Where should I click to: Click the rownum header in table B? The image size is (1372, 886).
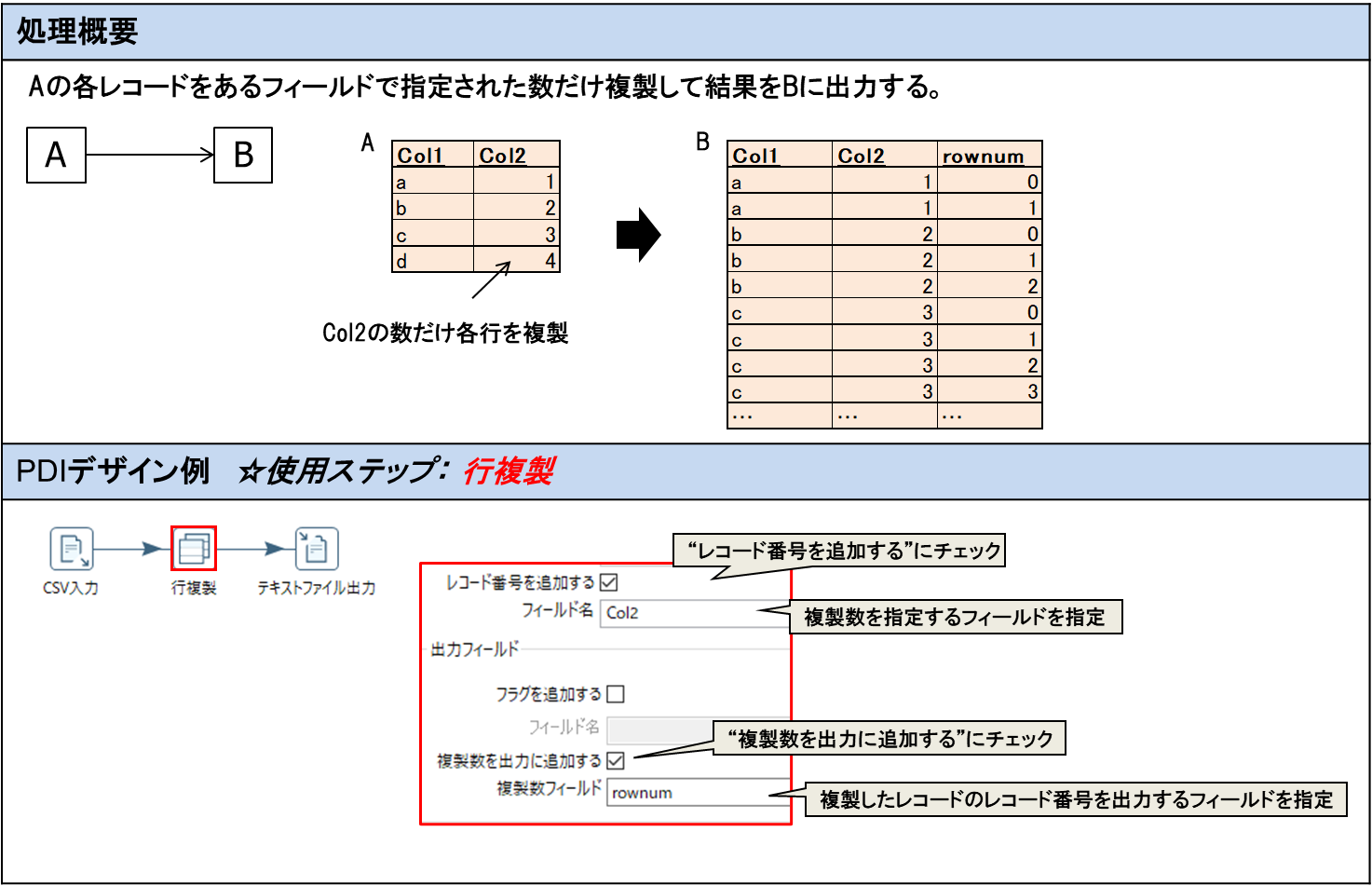pos(989,155)
